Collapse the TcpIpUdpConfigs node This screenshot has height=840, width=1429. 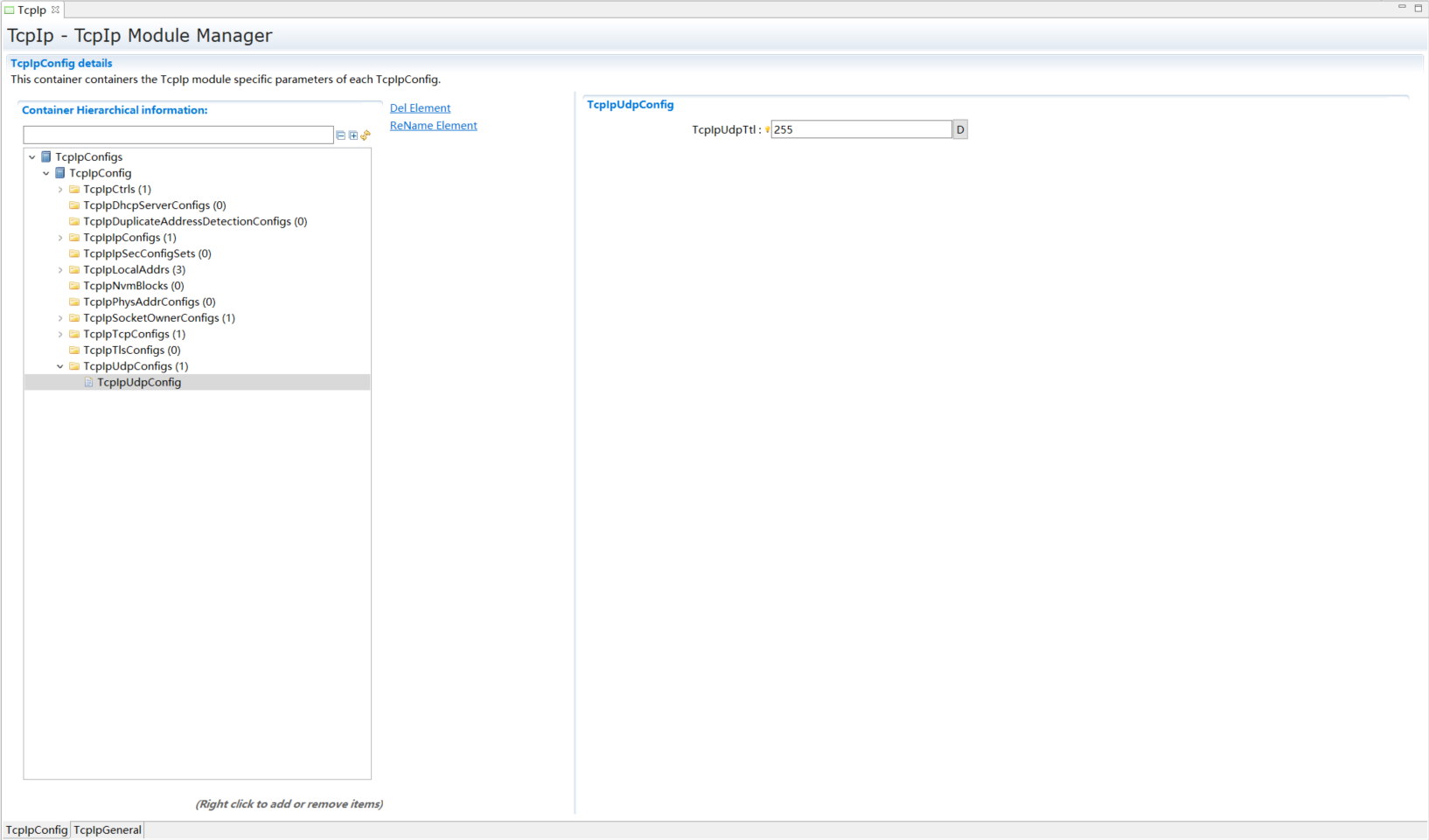coord(60,366)
